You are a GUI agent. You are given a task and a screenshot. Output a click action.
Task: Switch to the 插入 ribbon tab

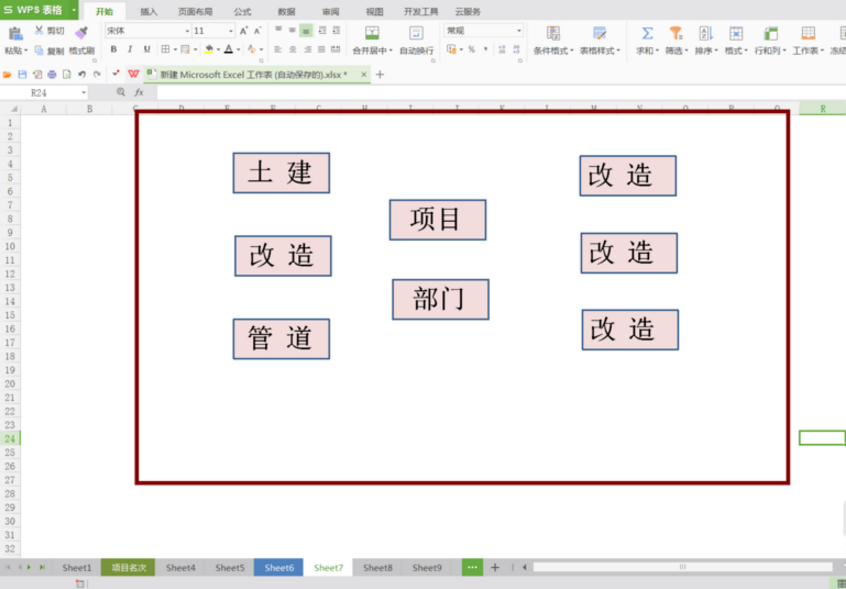coord(149,12)
